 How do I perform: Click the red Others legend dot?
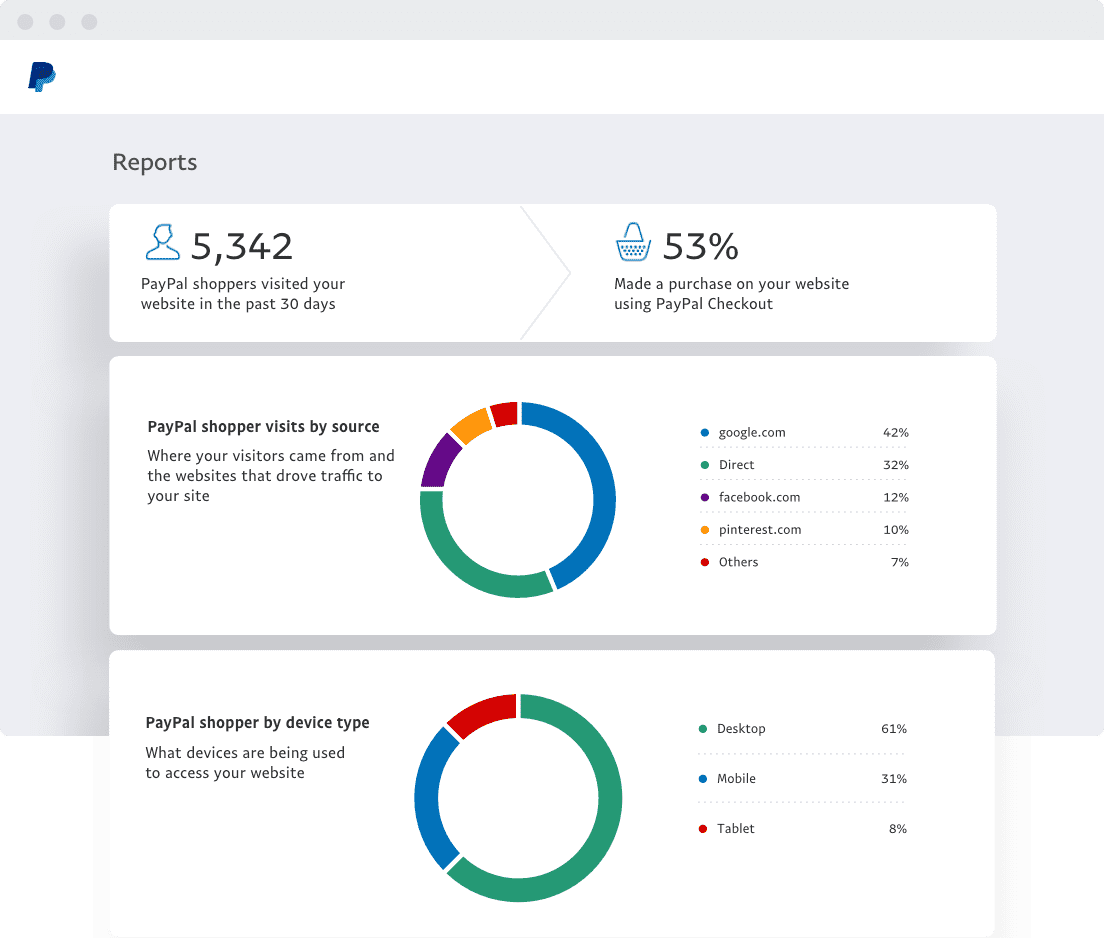tap(705, 562)
